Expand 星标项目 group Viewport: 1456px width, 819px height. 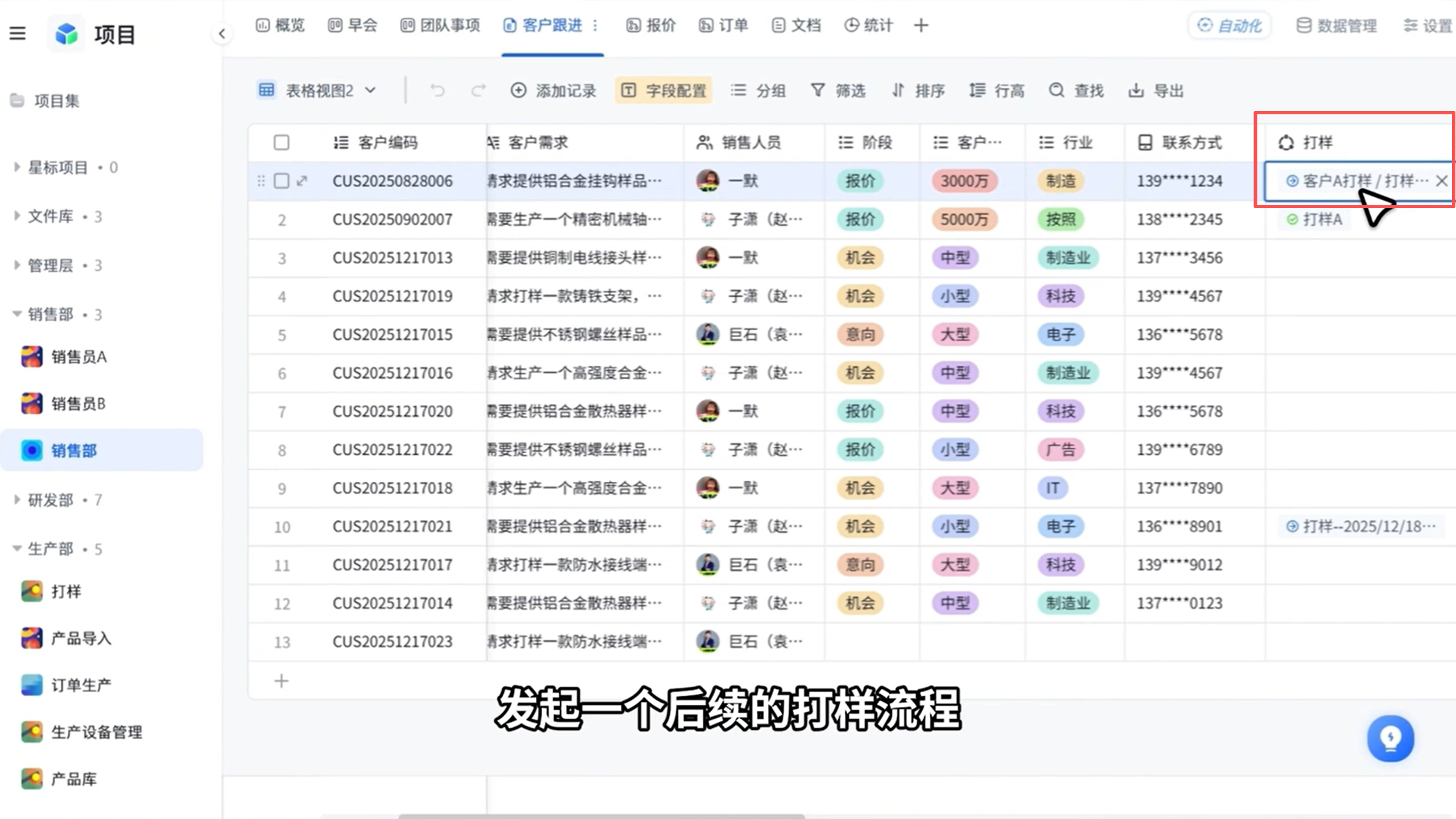17,167
